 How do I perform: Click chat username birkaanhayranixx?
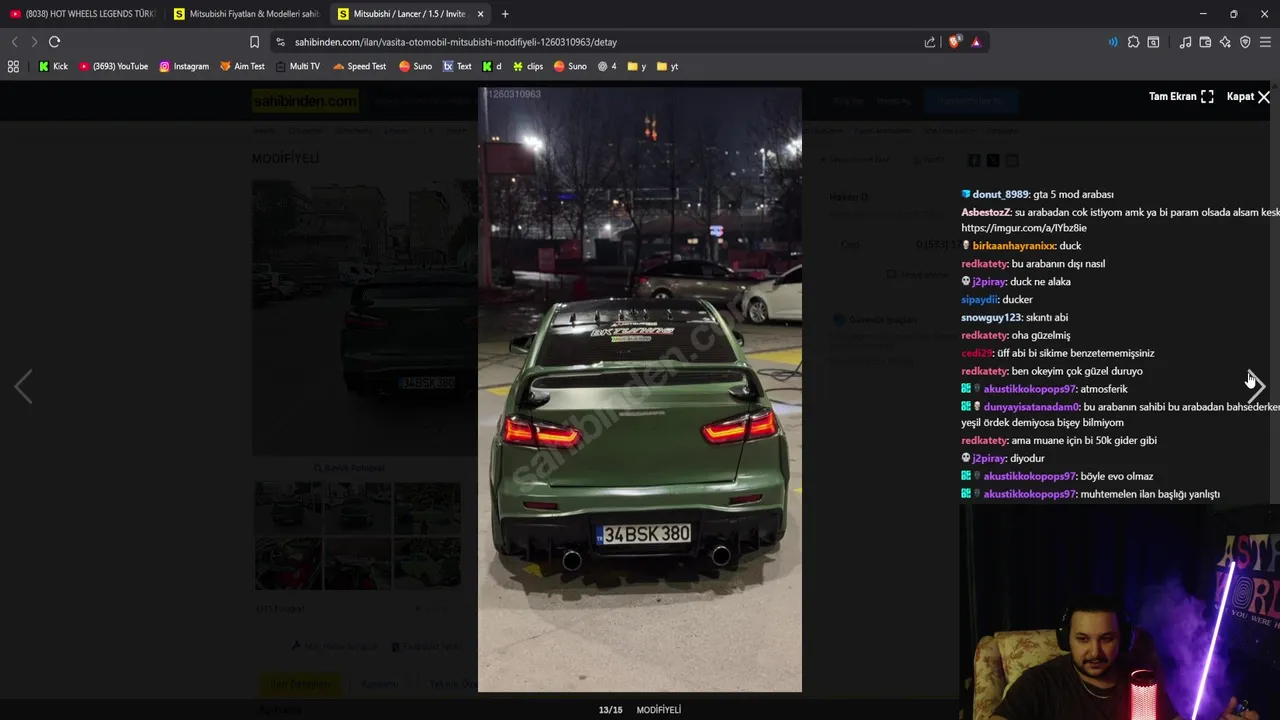(x=1013, y=246)
